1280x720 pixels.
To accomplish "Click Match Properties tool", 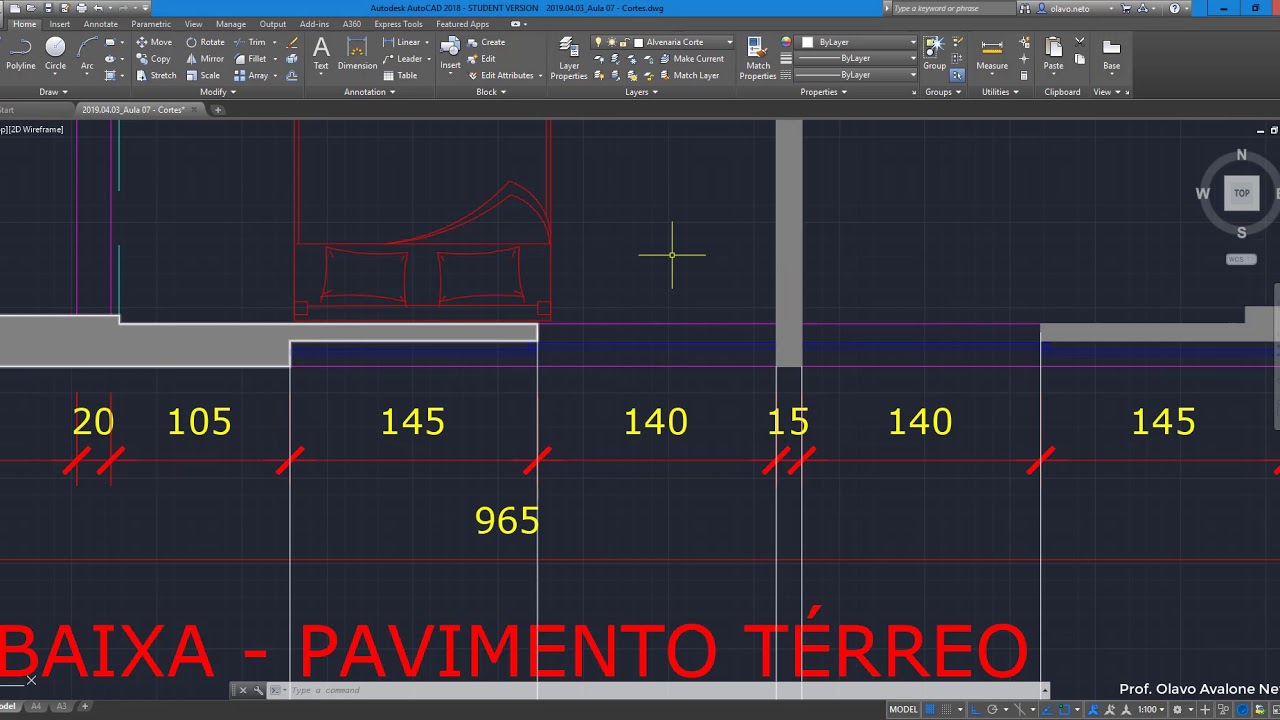I will pos(758,58).
